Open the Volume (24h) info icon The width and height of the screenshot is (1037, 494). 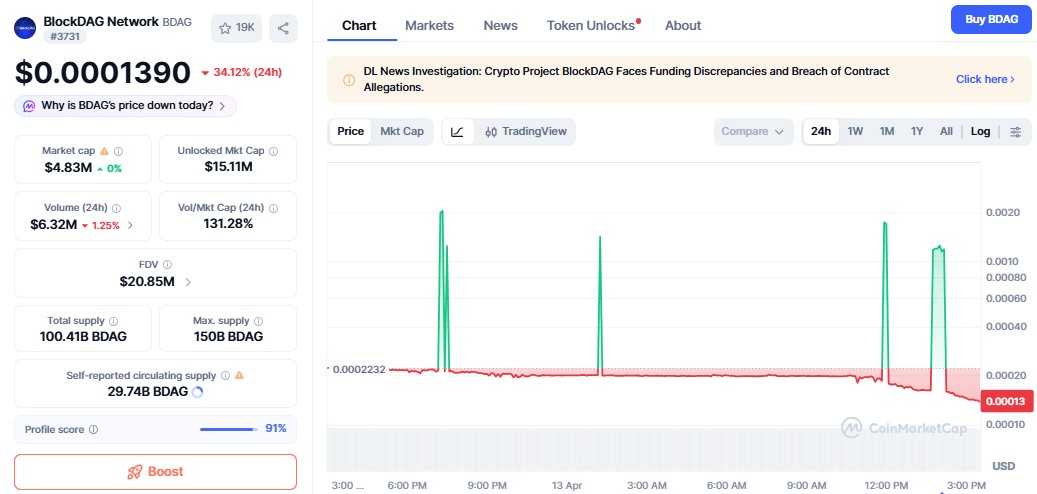[x=116, y=208]
